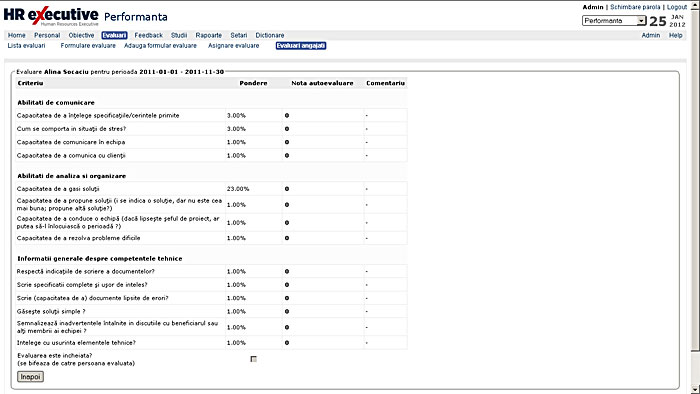Click the Pondere column header
The height and width of the screenshot is (394, 700).
[x=253, y=83]
